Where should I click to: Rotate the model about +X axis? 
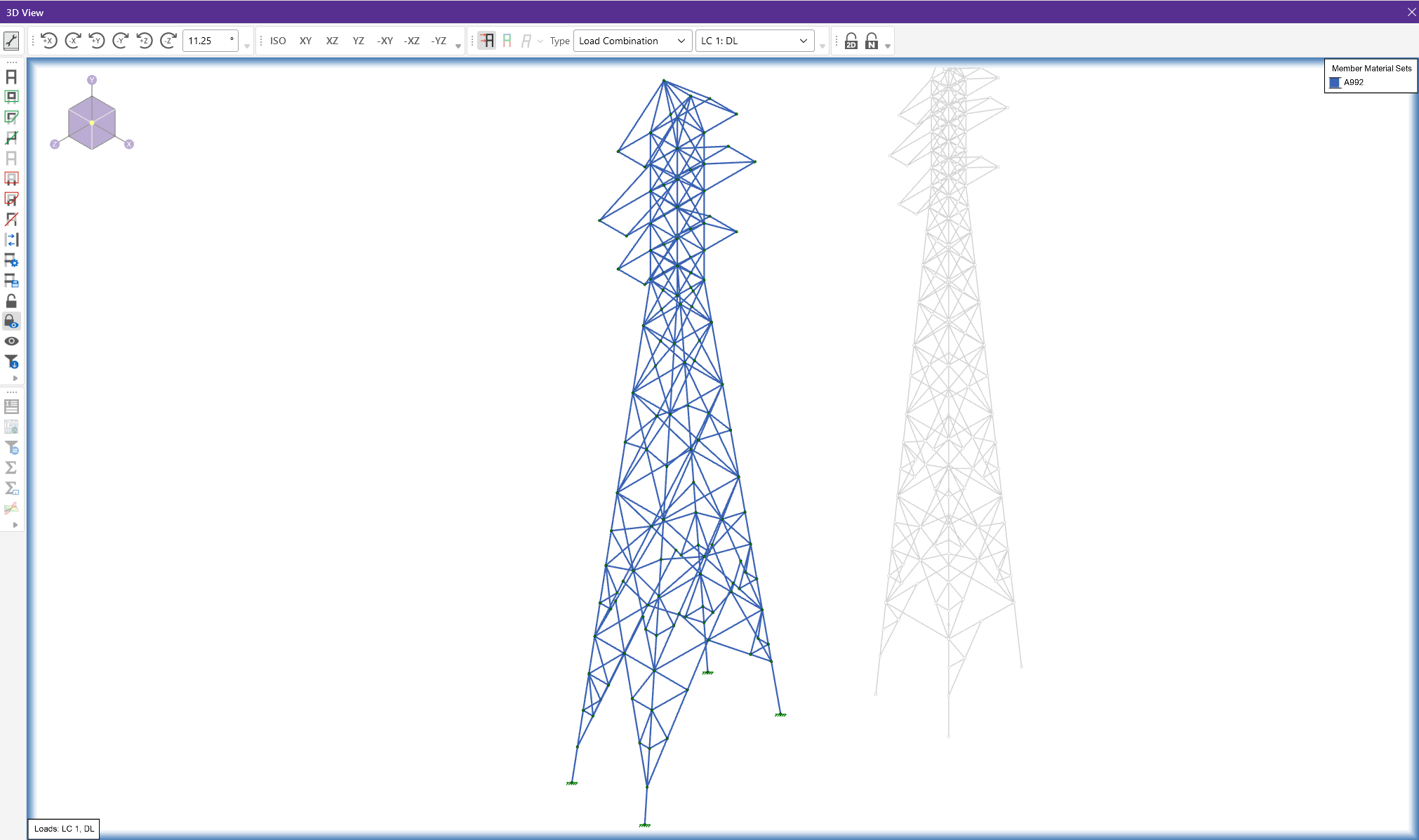tap(48, 41)
